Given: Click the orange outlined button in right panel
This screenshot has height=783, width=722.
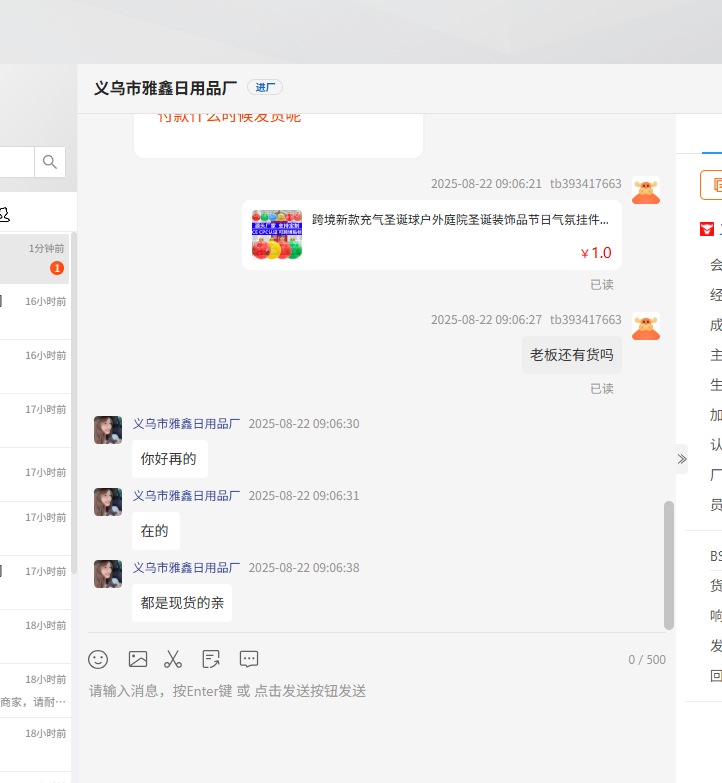Looking at the screenshot, I should 712,185.
